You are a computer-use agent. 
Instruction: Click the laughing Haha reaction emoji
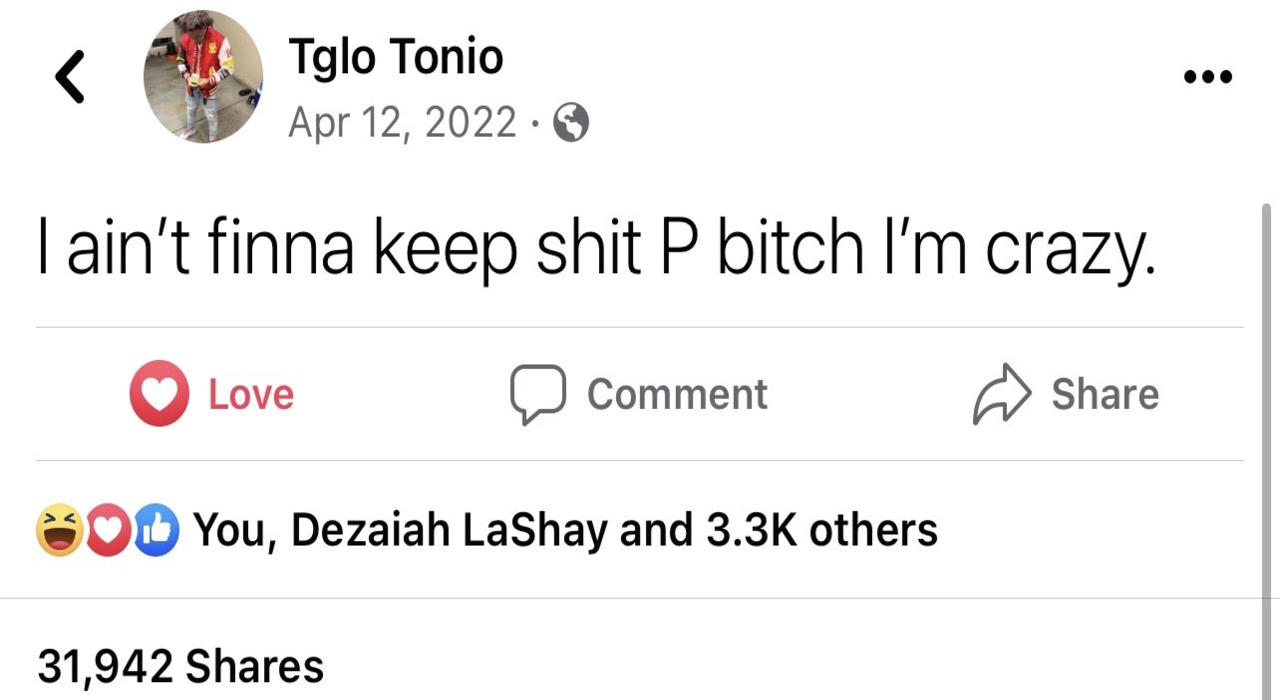click(x=60, y=530)
